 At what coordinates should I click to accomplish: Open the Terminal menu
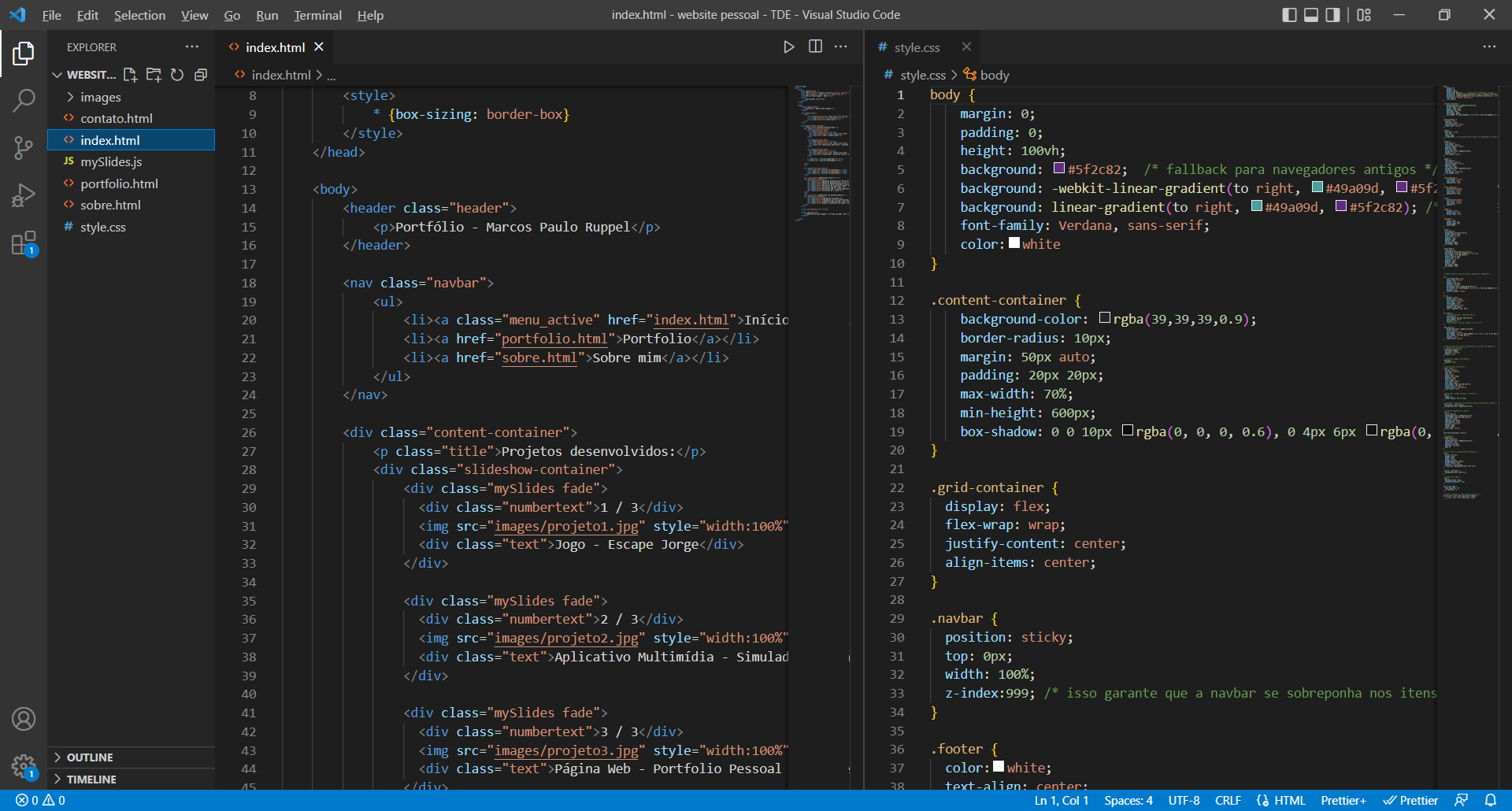317,15
